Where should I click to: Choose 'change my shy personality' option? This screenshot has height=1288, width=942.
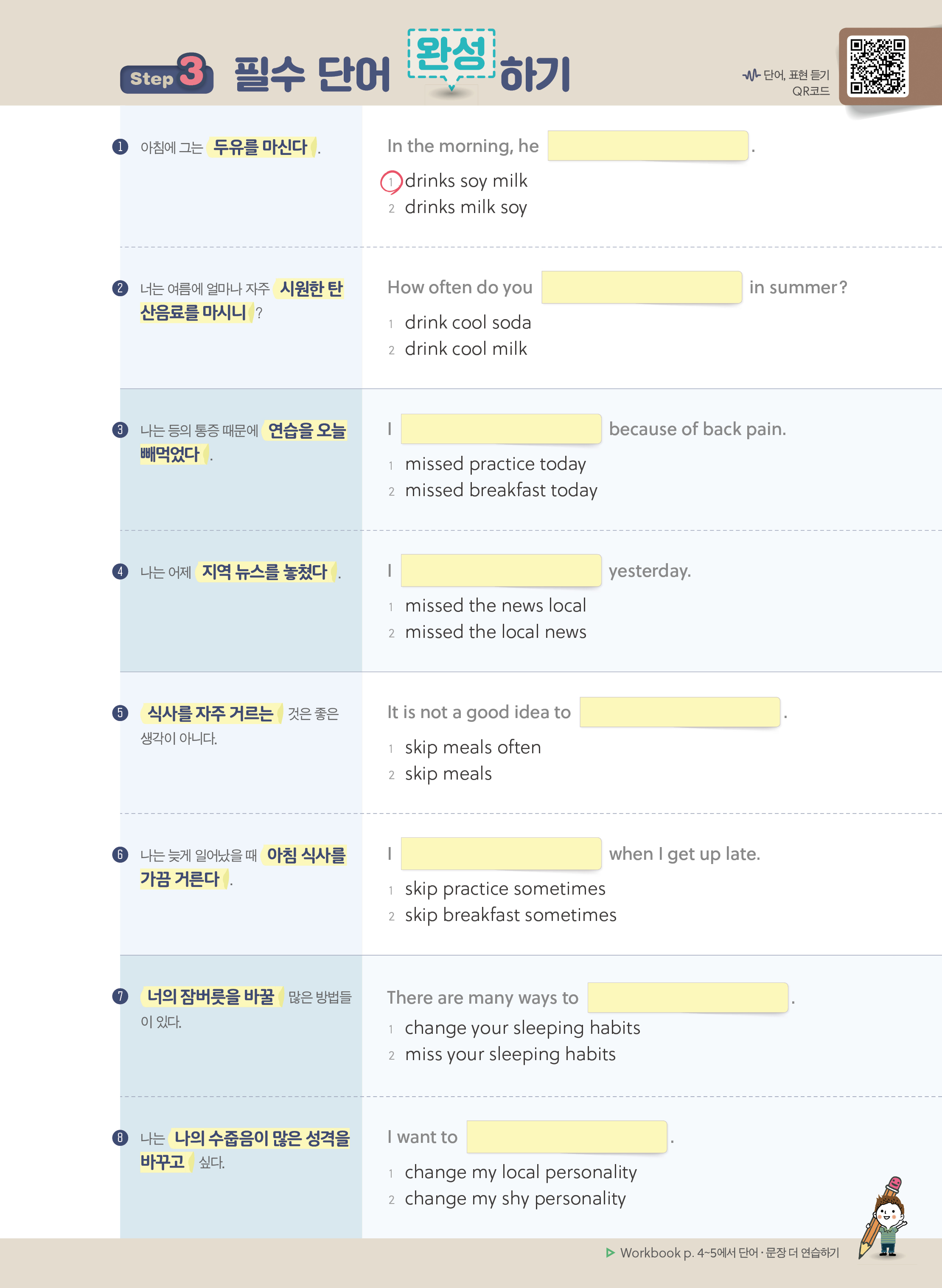tap(514, 1198)
